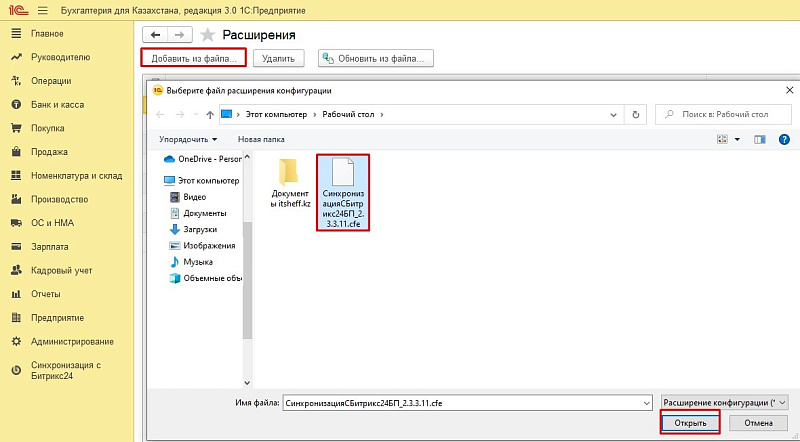Select the СинхронизацияСБитрикс24БП cfe file
Screen dimensions: 800x442
(343, 193)
